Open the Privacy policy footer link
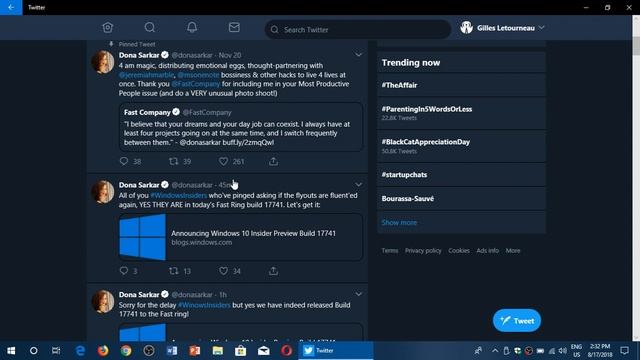This screenshot has width=640, height=360. (423, 251)
